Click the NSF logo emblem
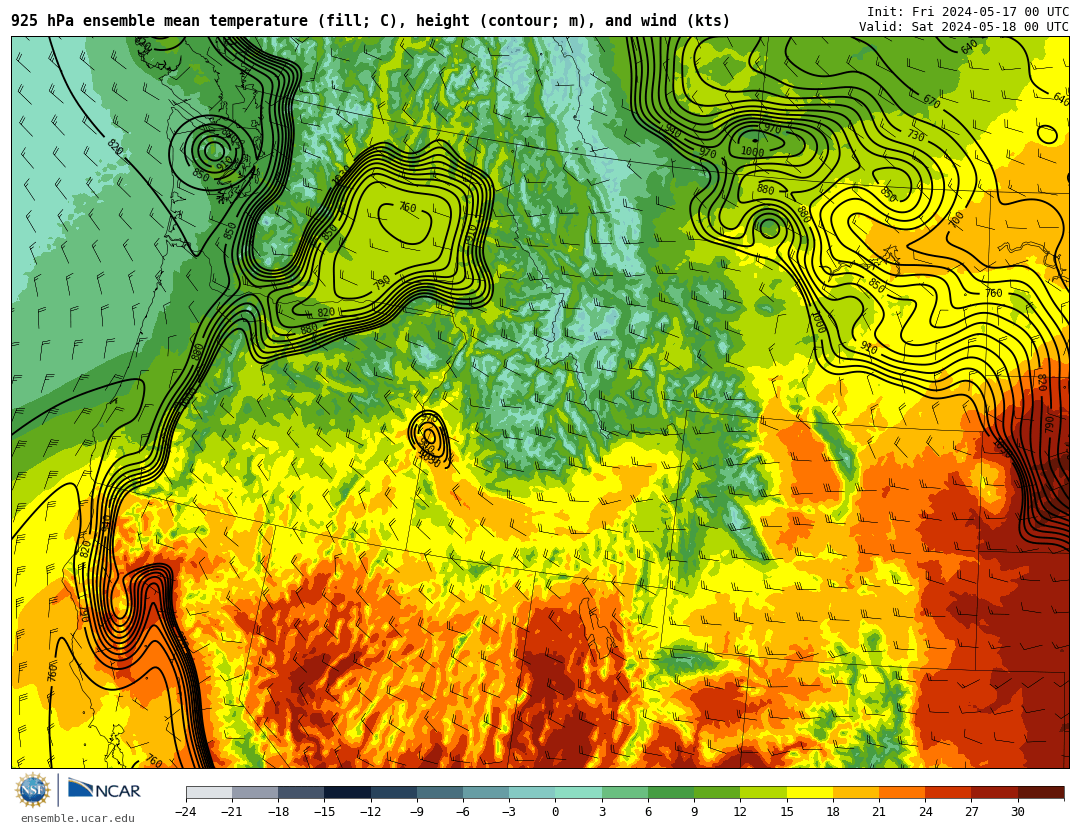 (33, 790)
